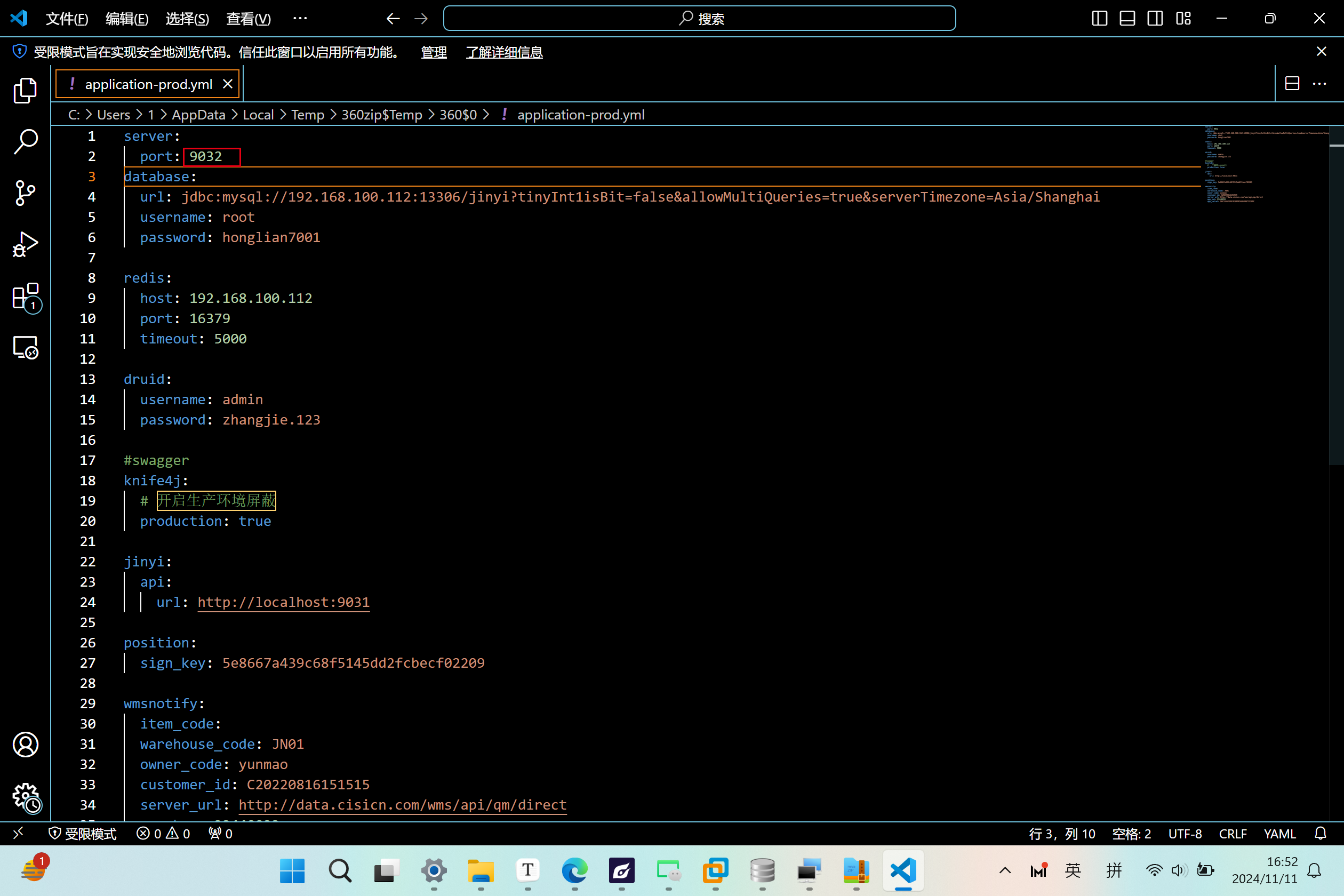Expand the Temp breadcrumb segment
The image size is (1344, 896).
point(307,115)
